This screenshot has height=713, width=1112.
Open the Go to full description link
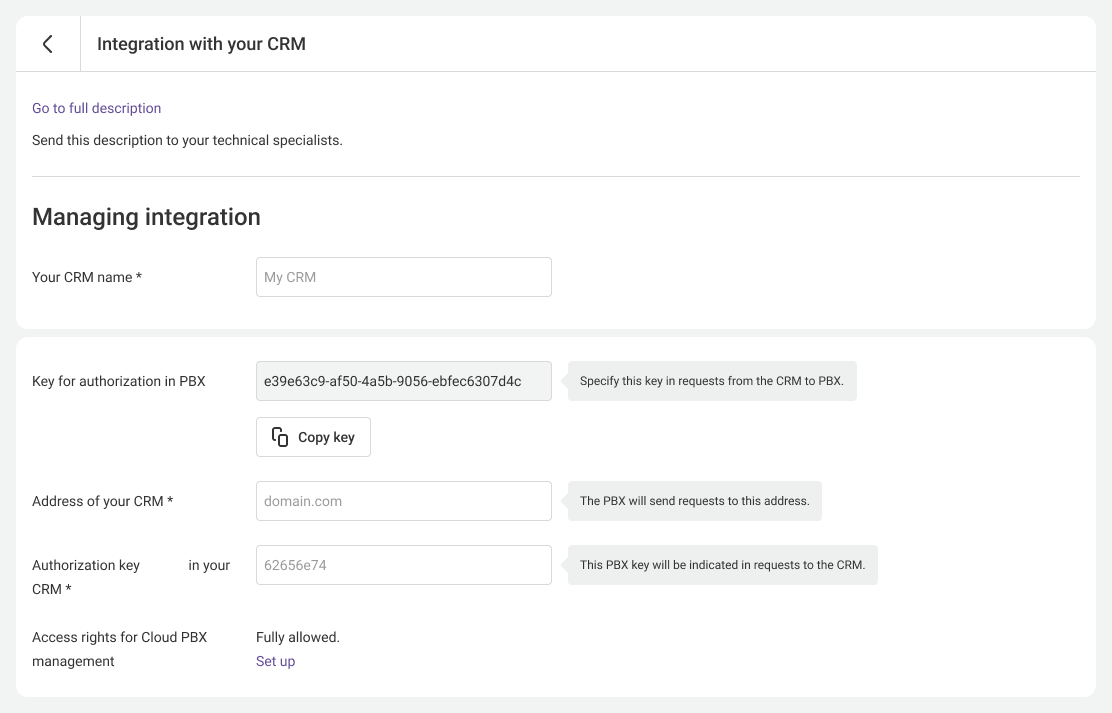(x=96, y=108)
